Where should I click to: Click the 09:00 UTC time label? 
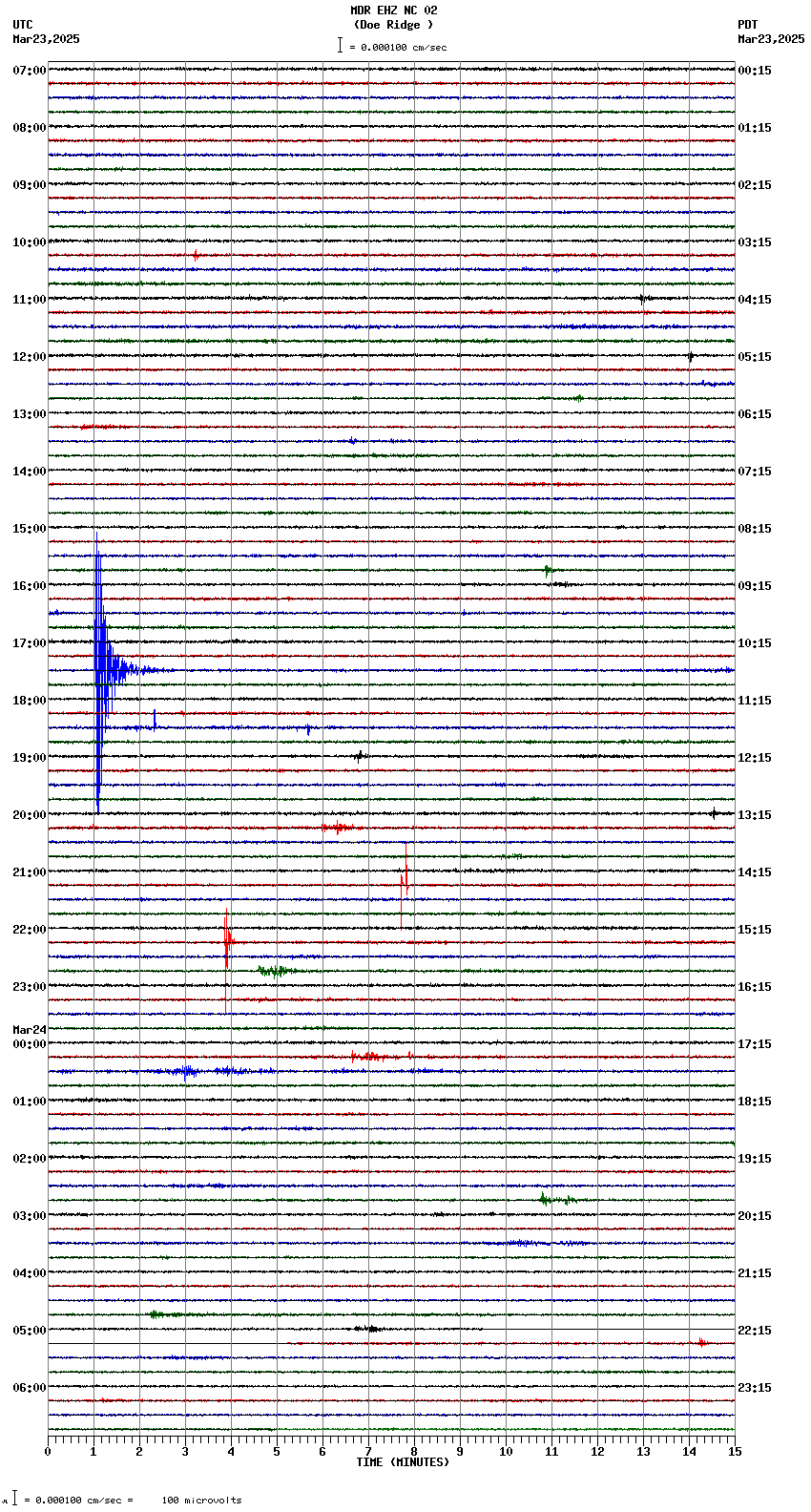coord(30,185)
